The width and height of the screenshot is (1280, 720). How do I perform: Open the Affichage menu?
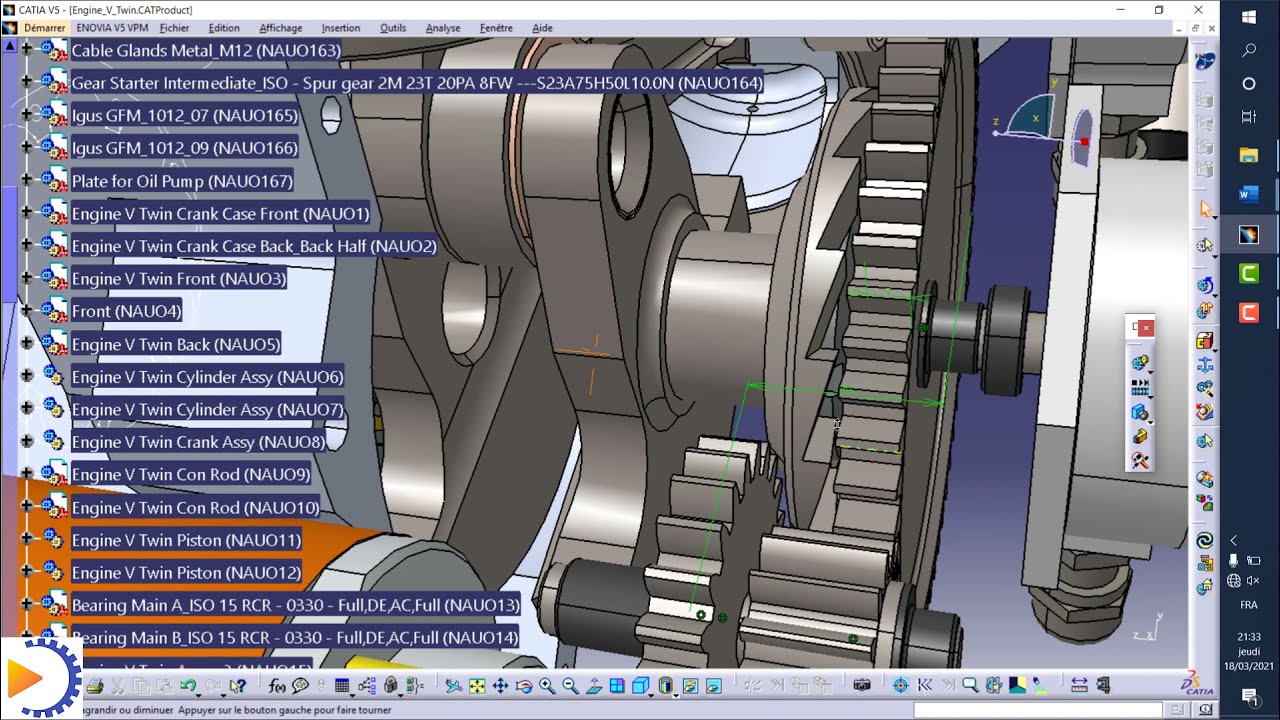[279, 28]
